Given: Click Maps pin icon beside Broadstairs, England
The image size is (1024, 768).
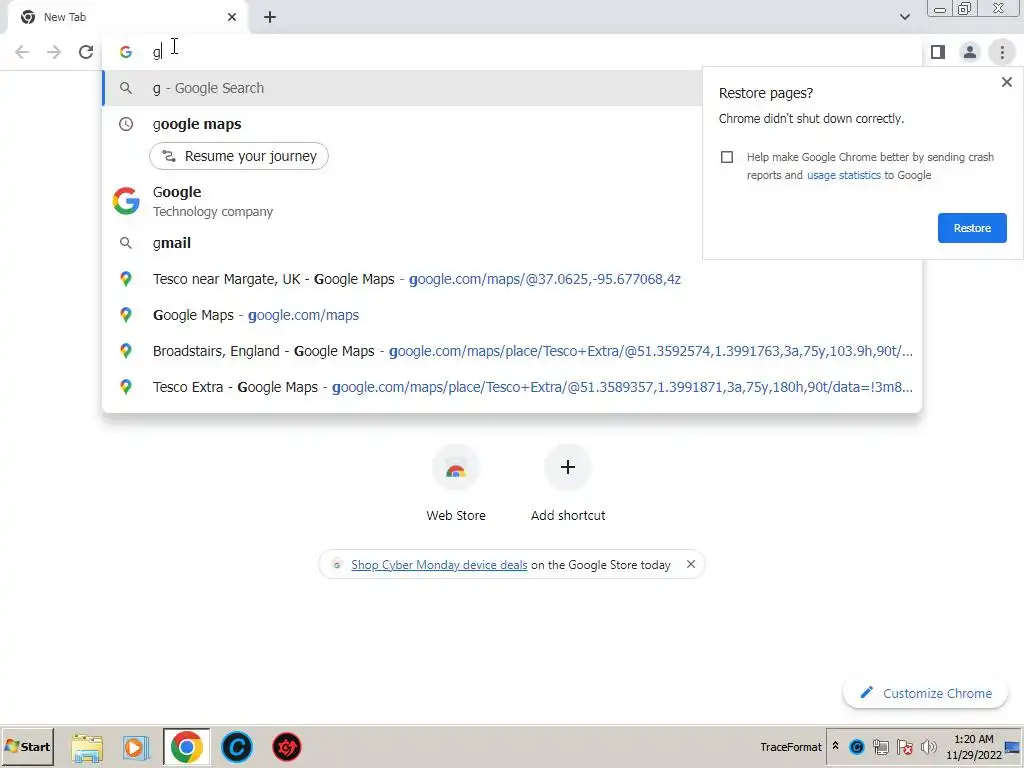Looking at the screenshot, I should tap(126, 351).
